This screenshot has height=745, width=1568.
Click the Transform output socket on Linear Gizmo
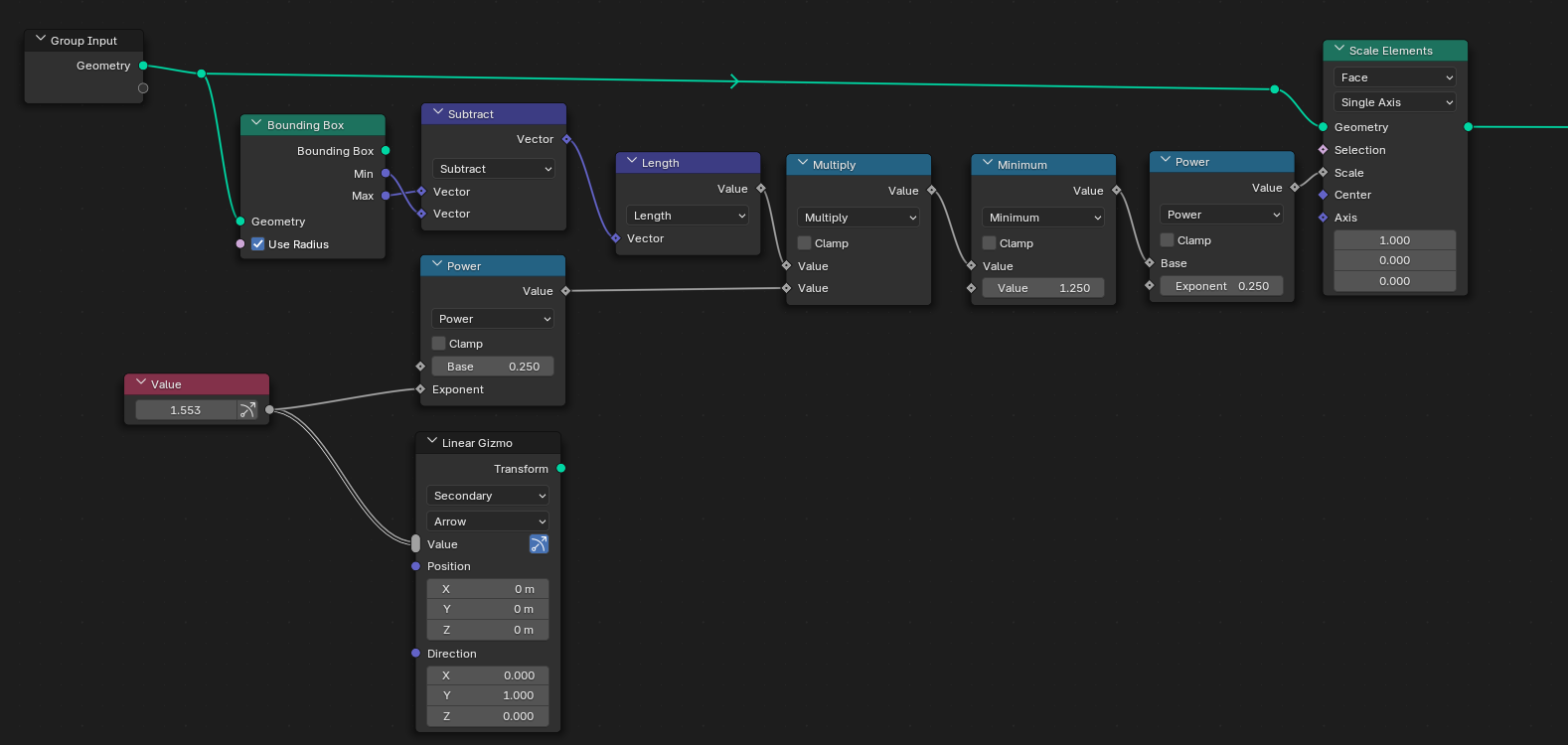(561, 469)
